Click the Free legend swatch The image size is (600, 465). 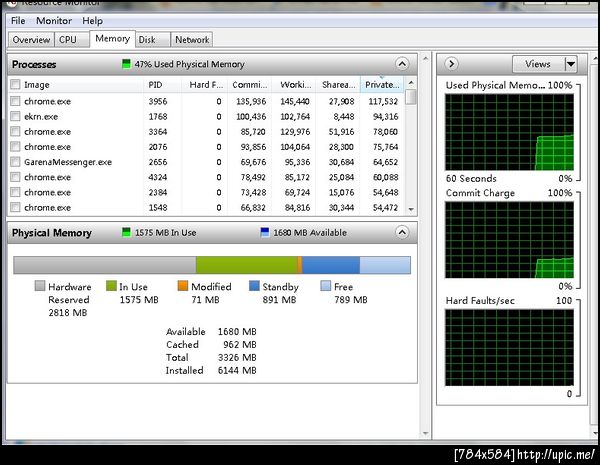326,286
